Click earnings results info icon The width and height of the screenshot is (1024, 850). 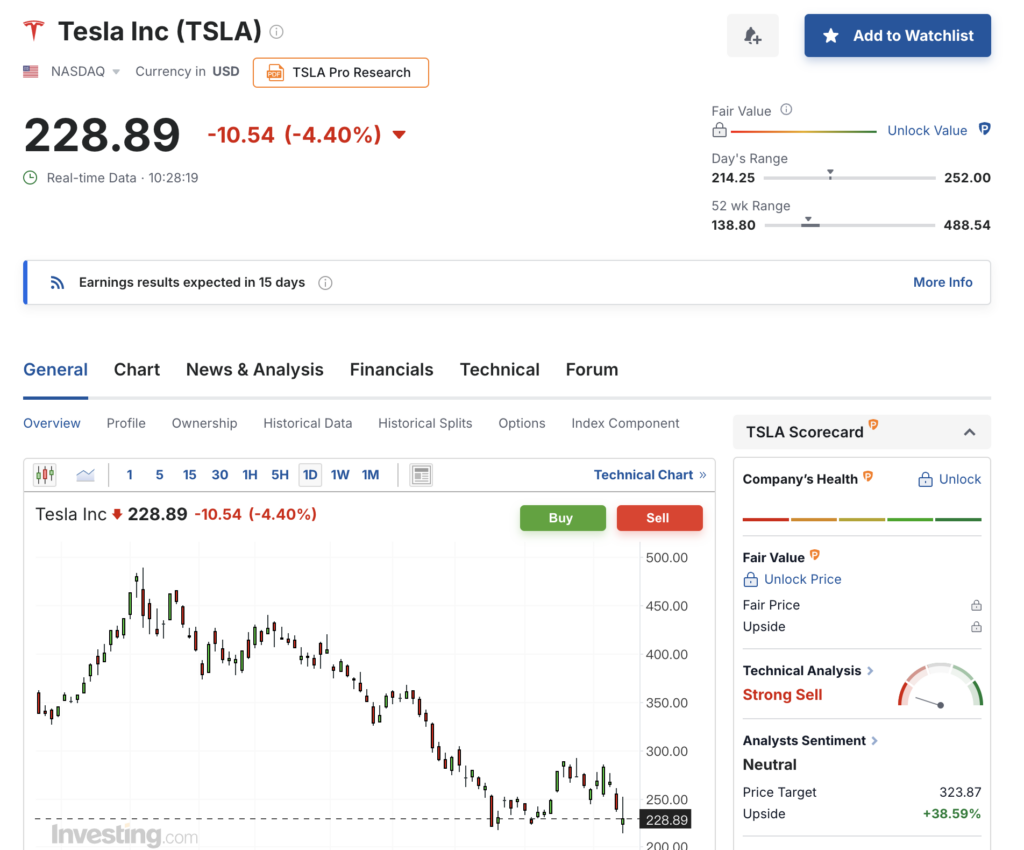click(325, 283)
